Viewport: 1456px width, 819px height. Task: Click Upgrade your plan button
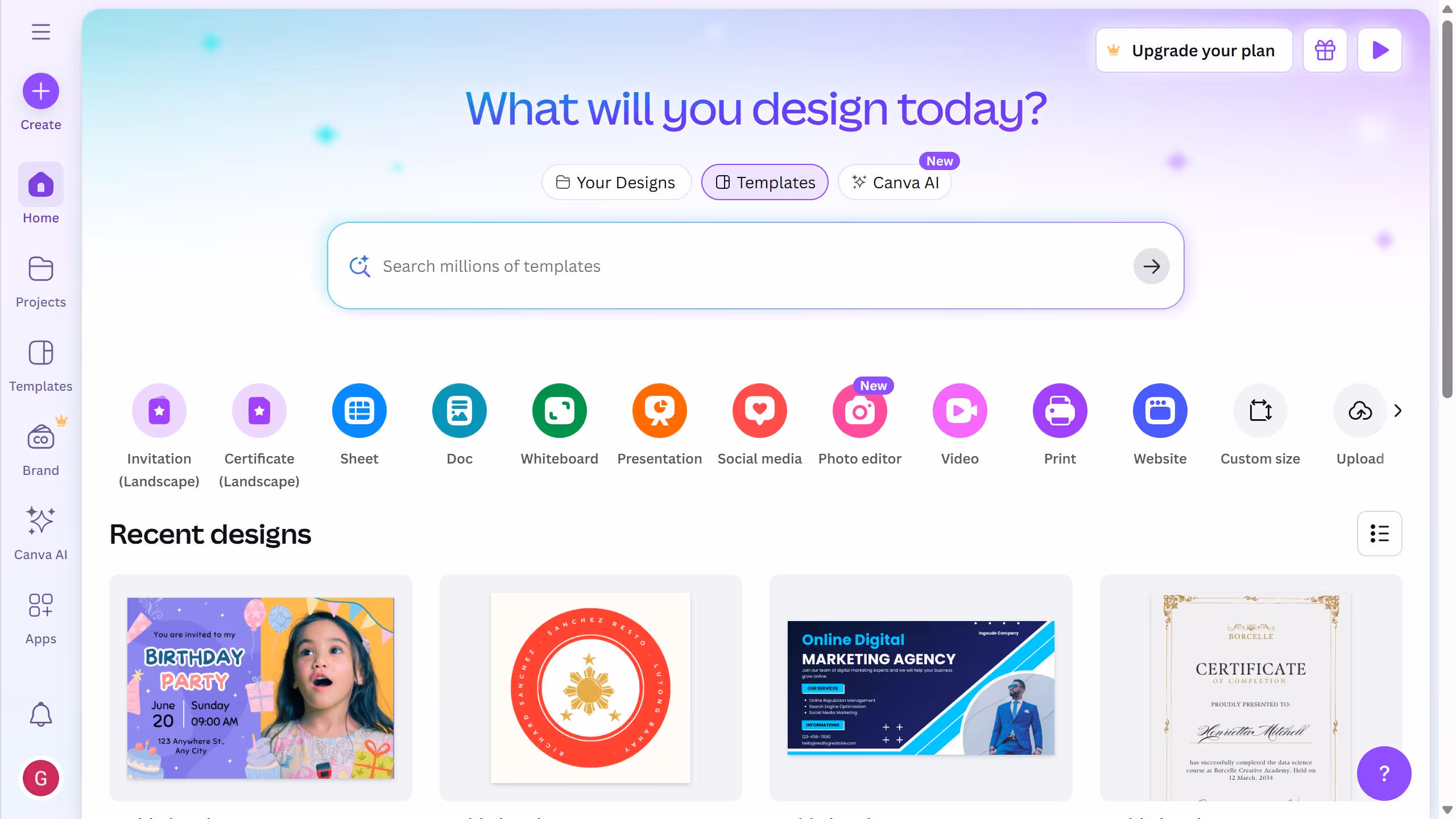click(x=1194, y=50)
